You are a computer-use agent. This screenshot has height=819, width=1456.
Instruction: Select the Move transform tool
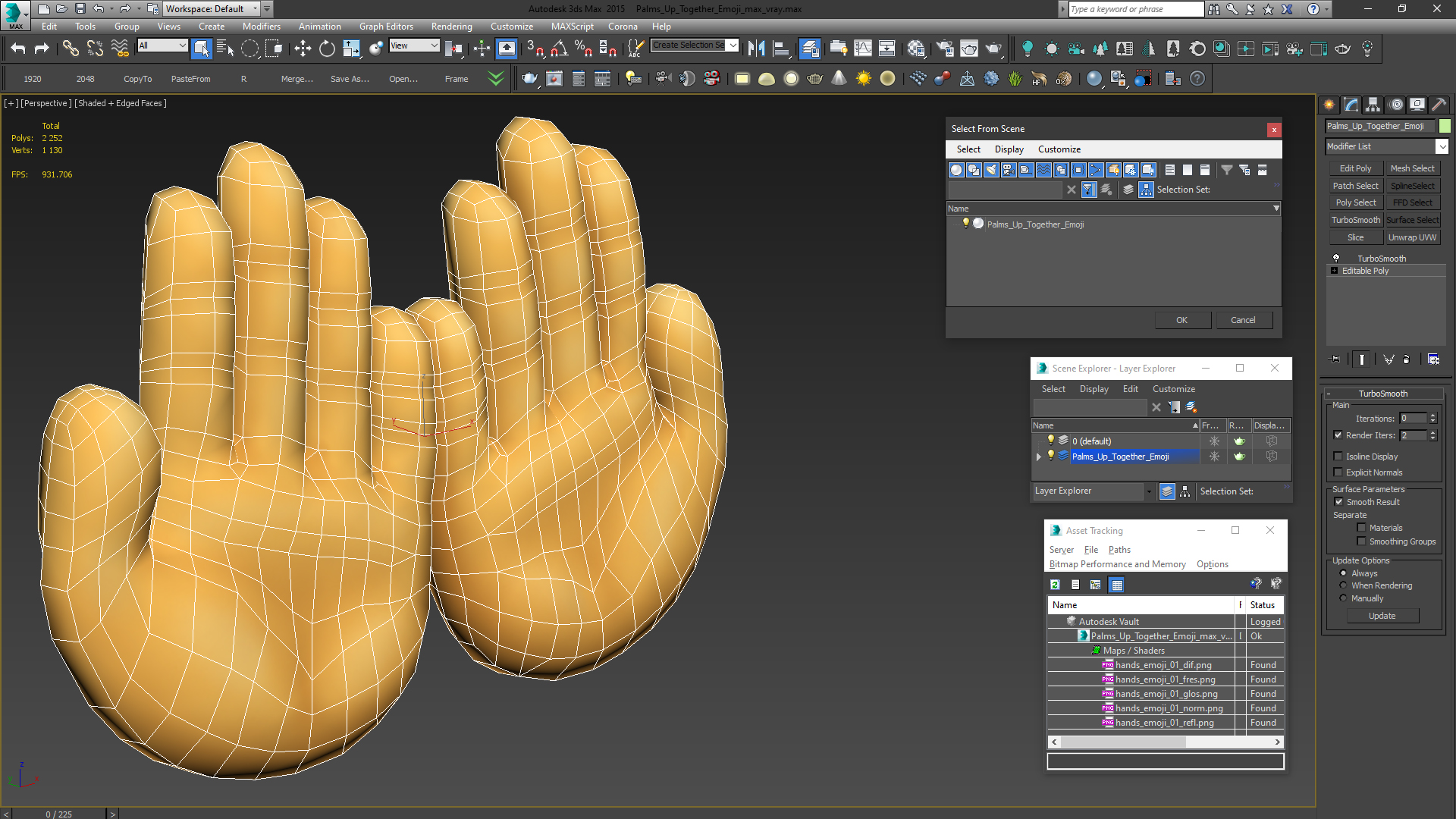[303, 49]
